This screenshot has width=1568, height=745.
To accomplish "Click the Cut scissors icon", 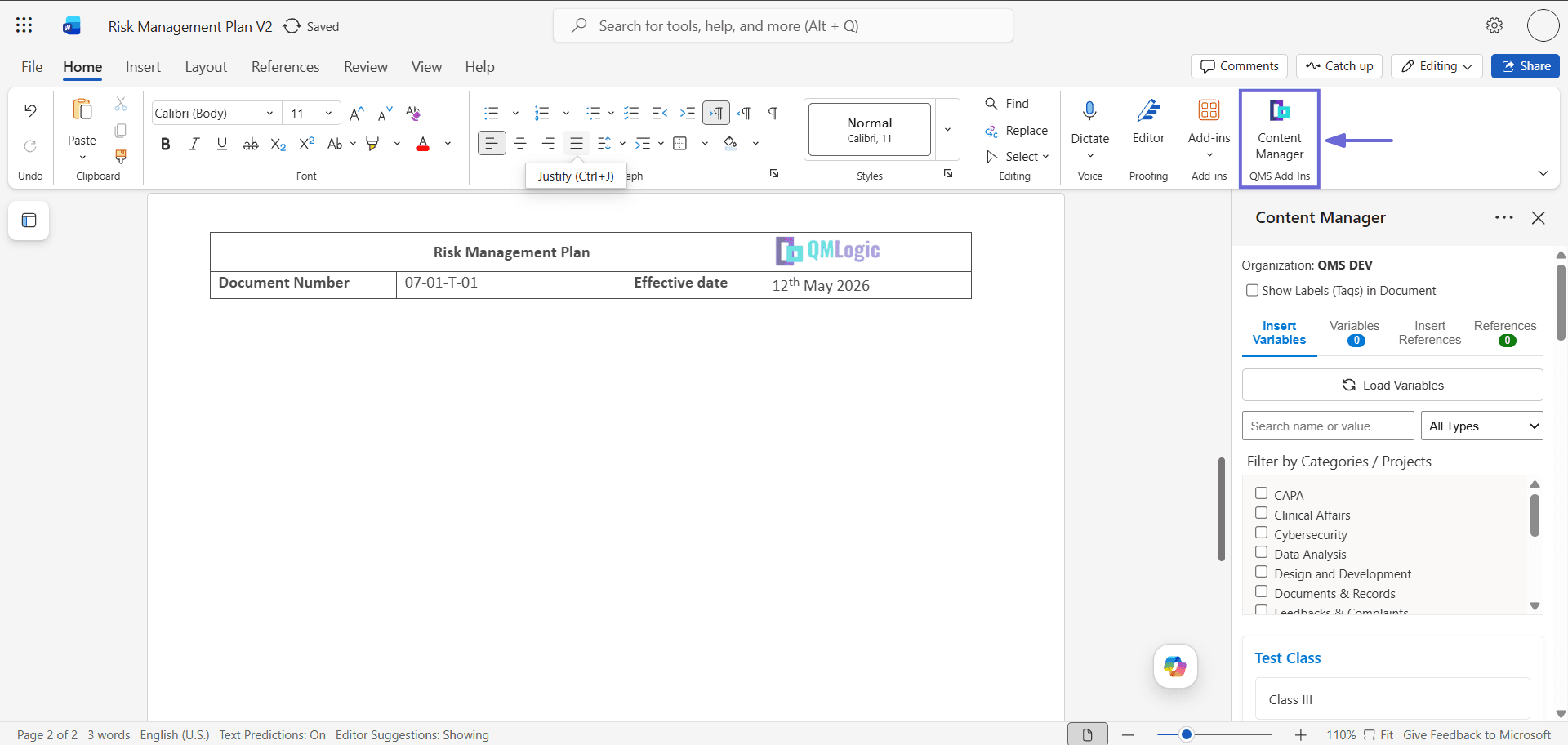I will [x=121, y=104].
